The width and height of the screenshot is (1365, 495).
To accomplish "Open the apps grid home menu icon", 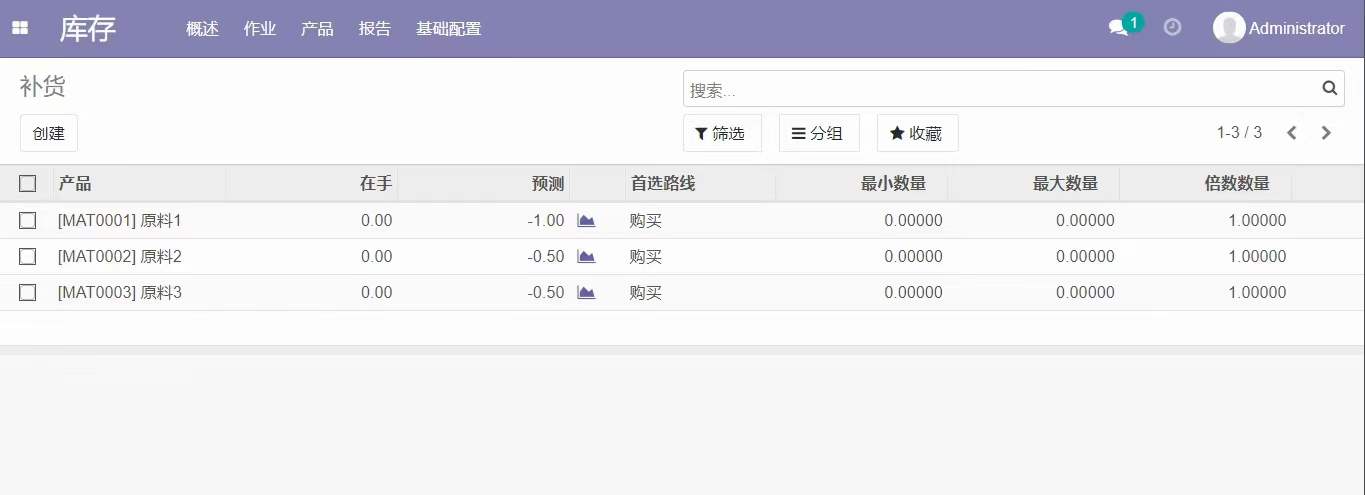I will point(20,29).
